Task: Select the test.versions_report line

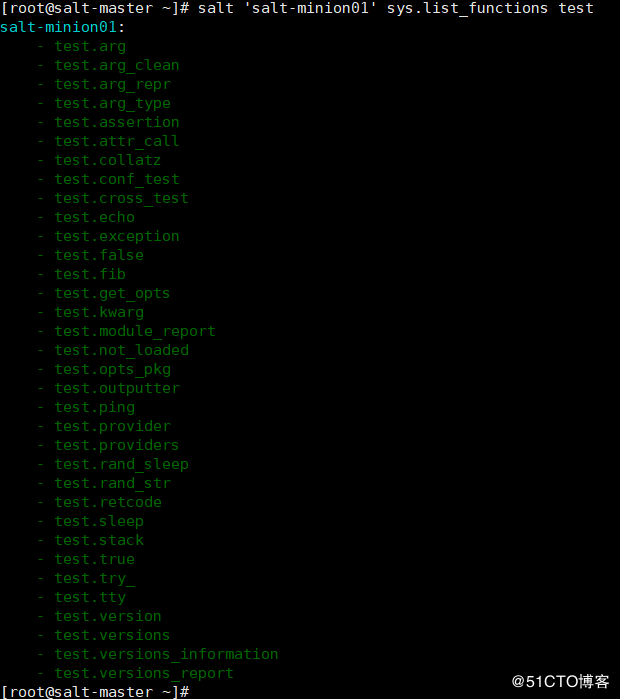Action: click(x=144, y=673)
